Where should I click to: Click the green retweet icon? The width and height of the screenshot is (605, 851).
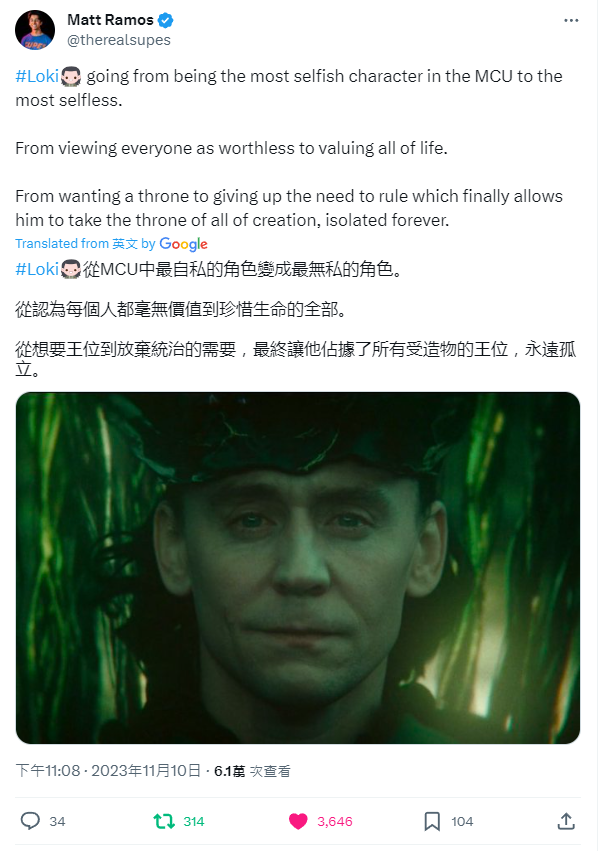tap(164, 821)
